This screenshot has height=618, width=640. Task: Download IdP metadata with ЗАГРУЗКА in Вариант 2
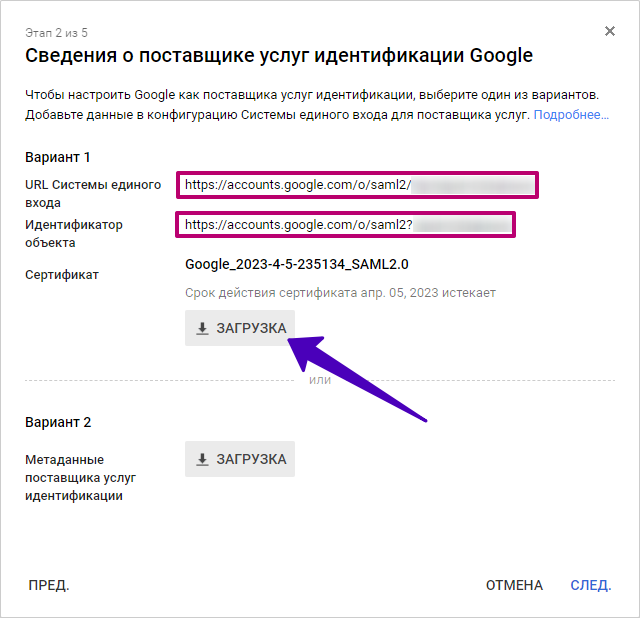click(x=240, y=459)
